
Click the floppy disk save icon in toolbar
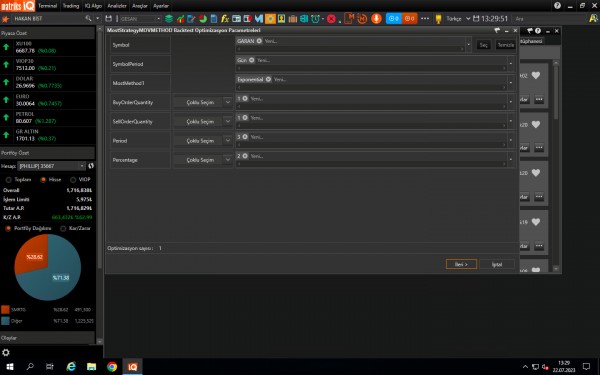109,18
